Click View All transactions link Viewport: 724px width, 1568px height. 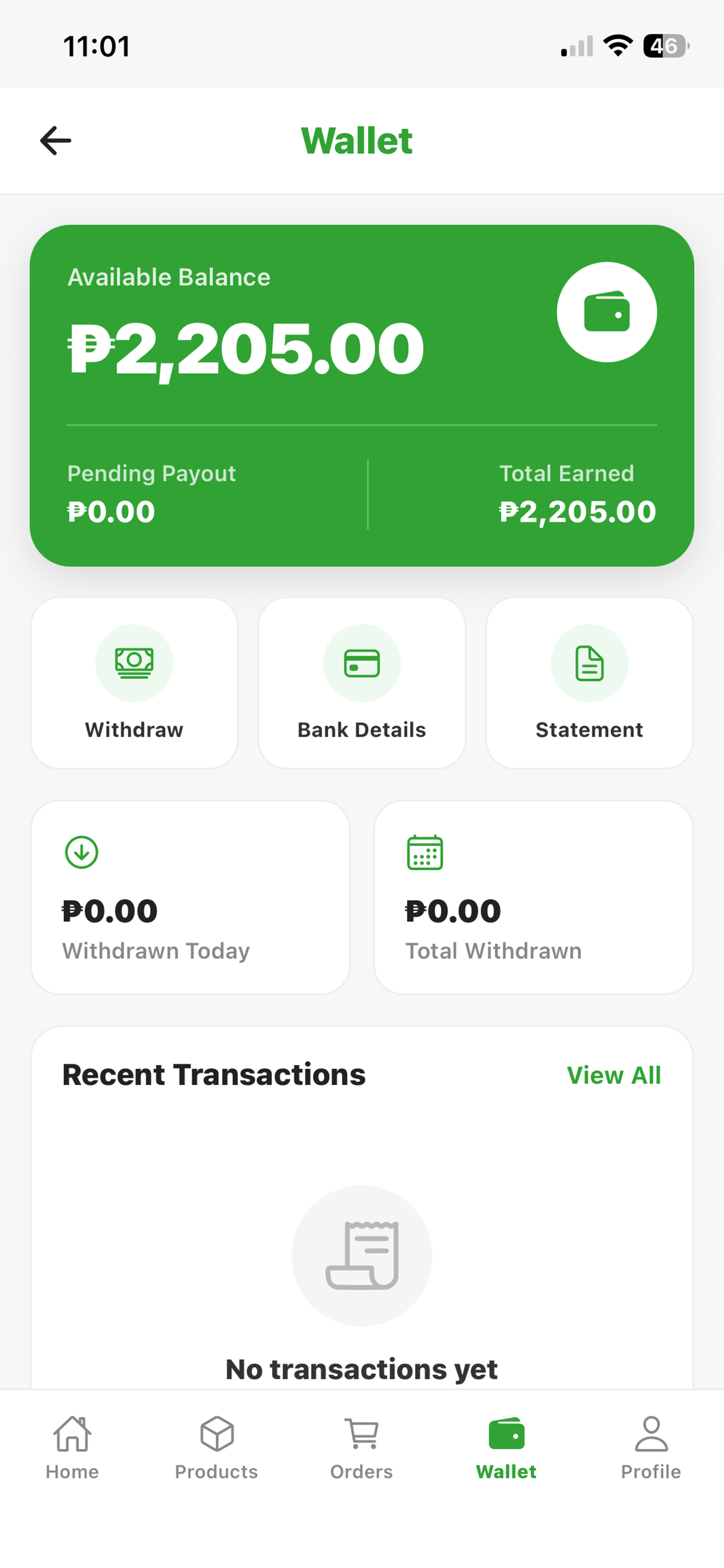point(614,1075)
